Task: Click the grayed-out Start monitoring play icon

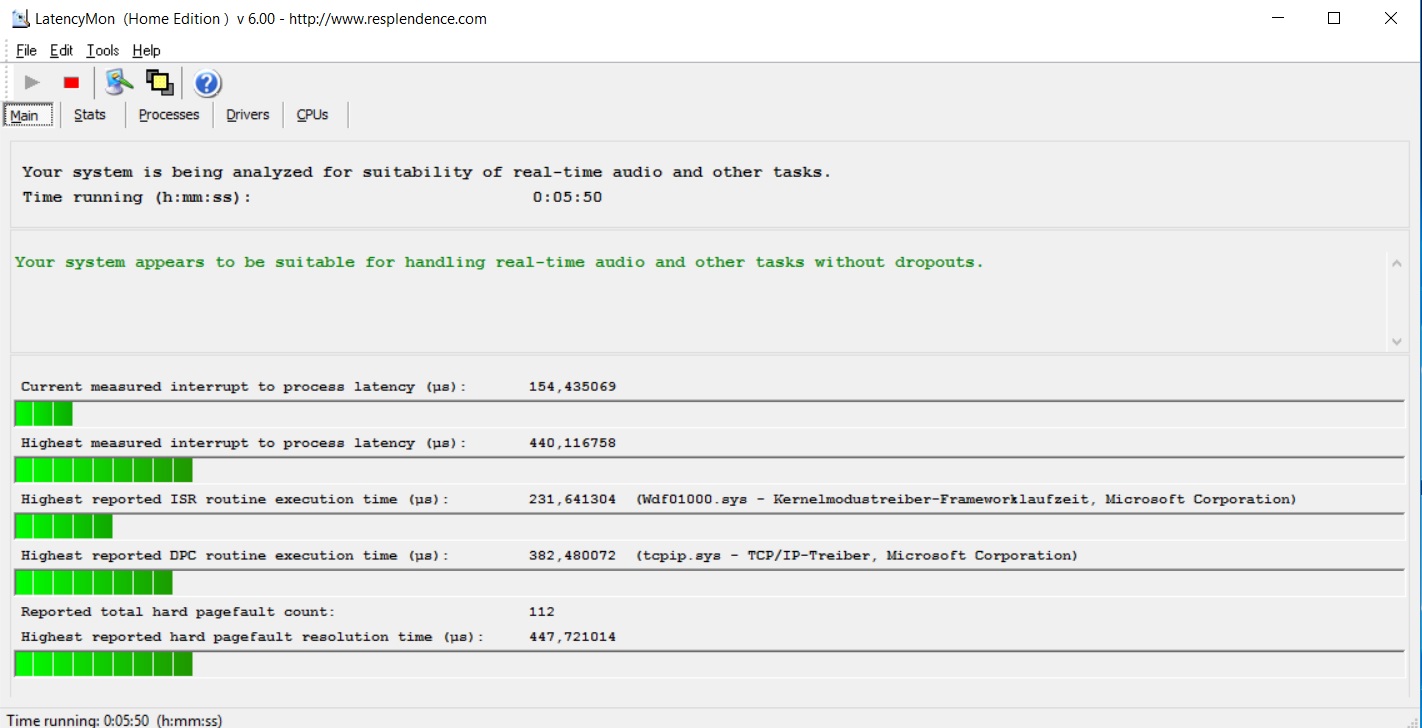Action: [x=32, y=83]
